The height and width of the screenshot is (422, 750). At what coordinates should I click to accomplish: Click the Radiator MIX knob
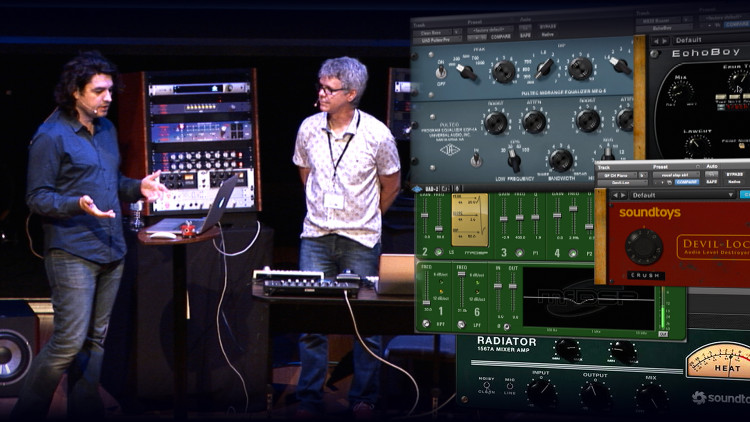651,398
